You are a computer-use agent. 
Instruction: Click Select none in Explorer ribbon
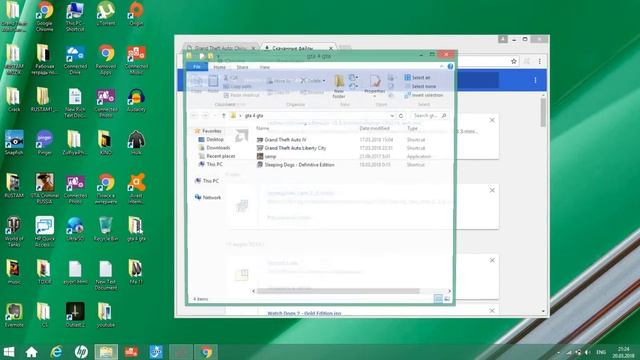(x=420, y=87)
